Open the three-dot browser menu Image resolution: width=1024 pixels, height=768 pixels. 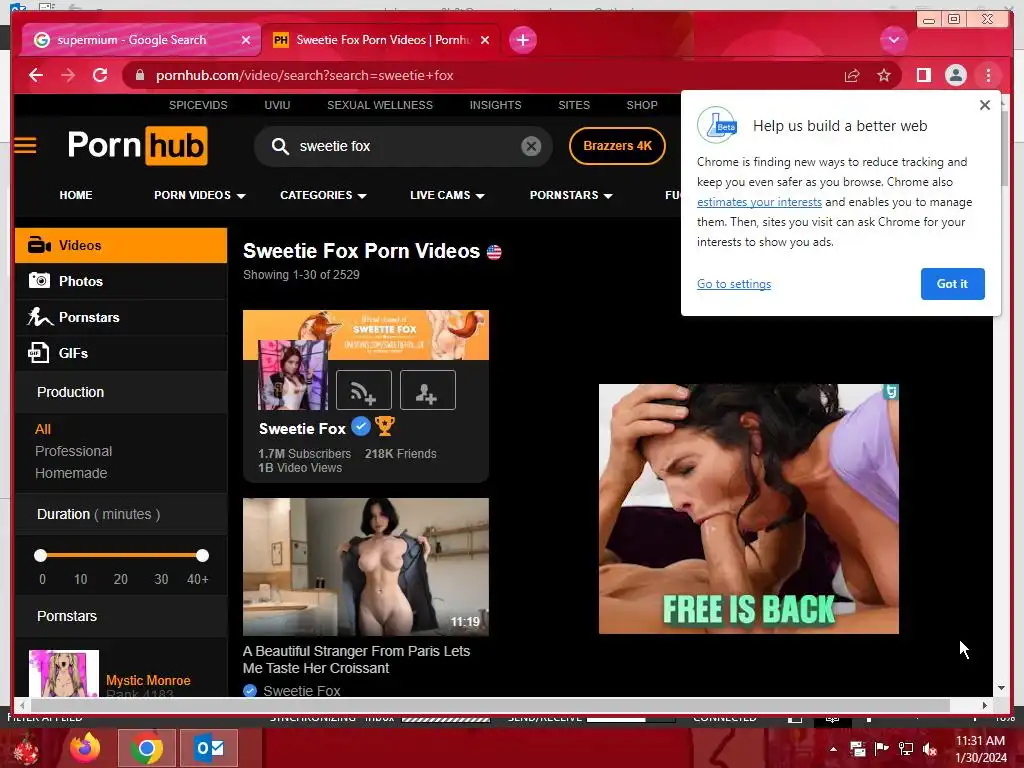pos(988,75)
